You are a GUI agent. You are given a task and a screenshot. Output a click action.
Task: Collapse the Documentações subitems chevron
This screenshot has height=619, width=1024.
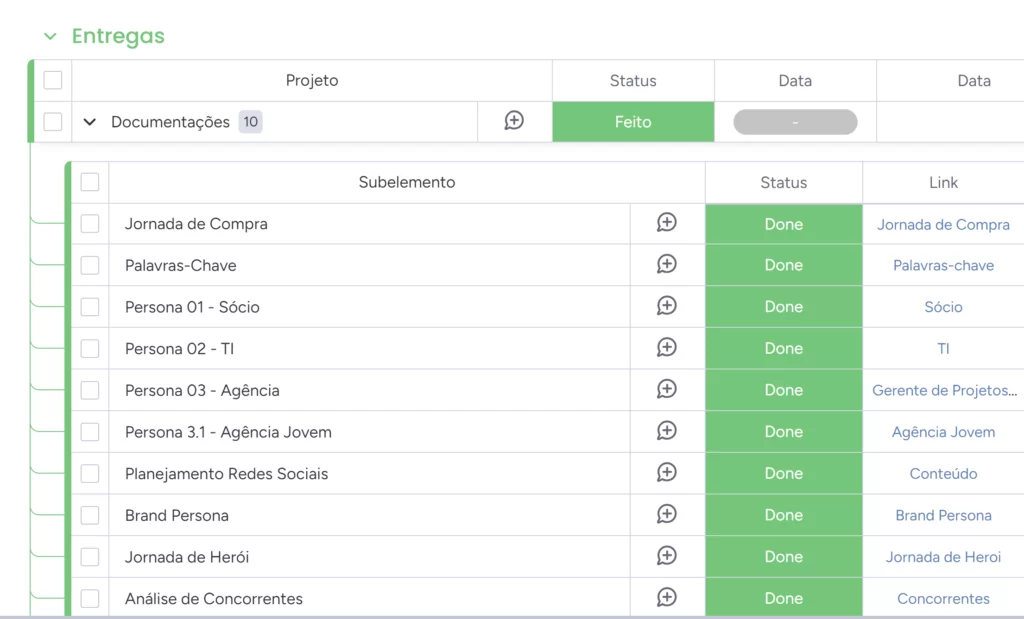90,122
